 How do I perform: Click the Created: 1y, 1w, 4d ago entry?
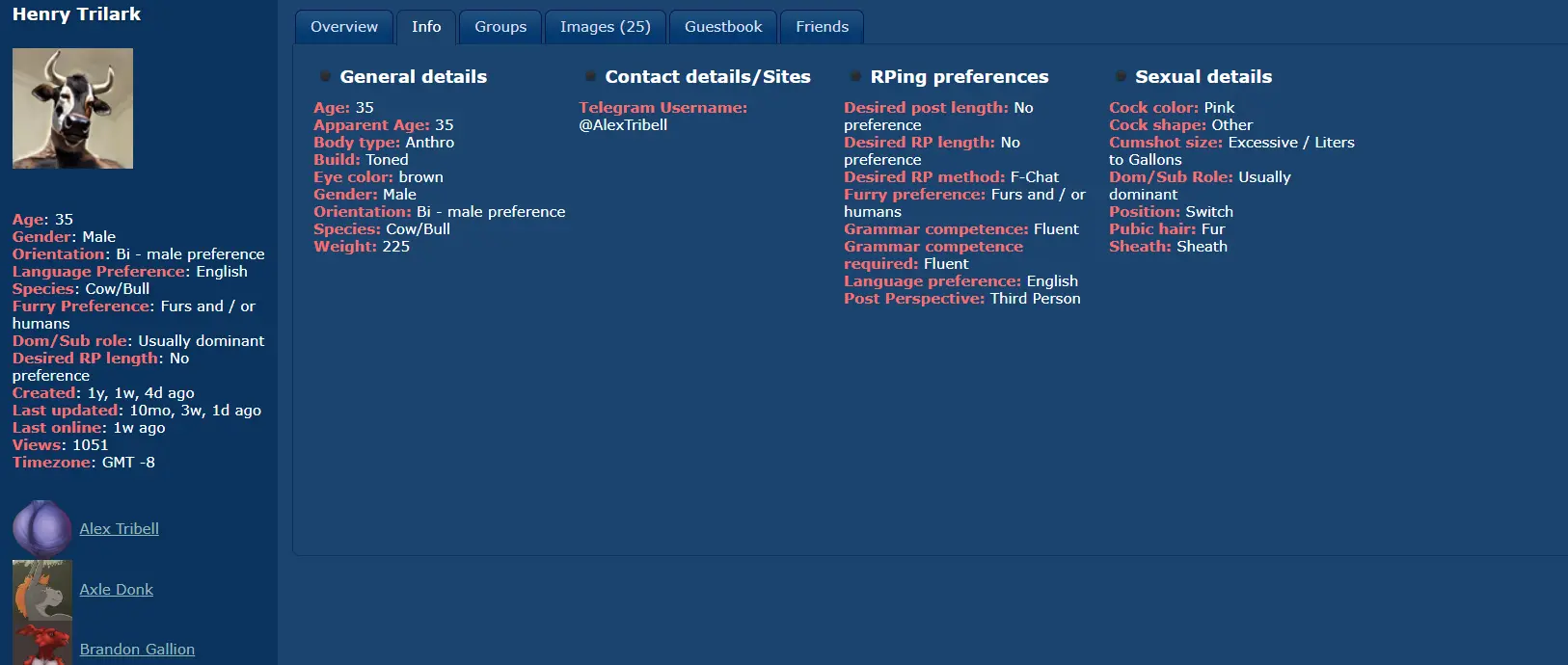coord(103,393)
